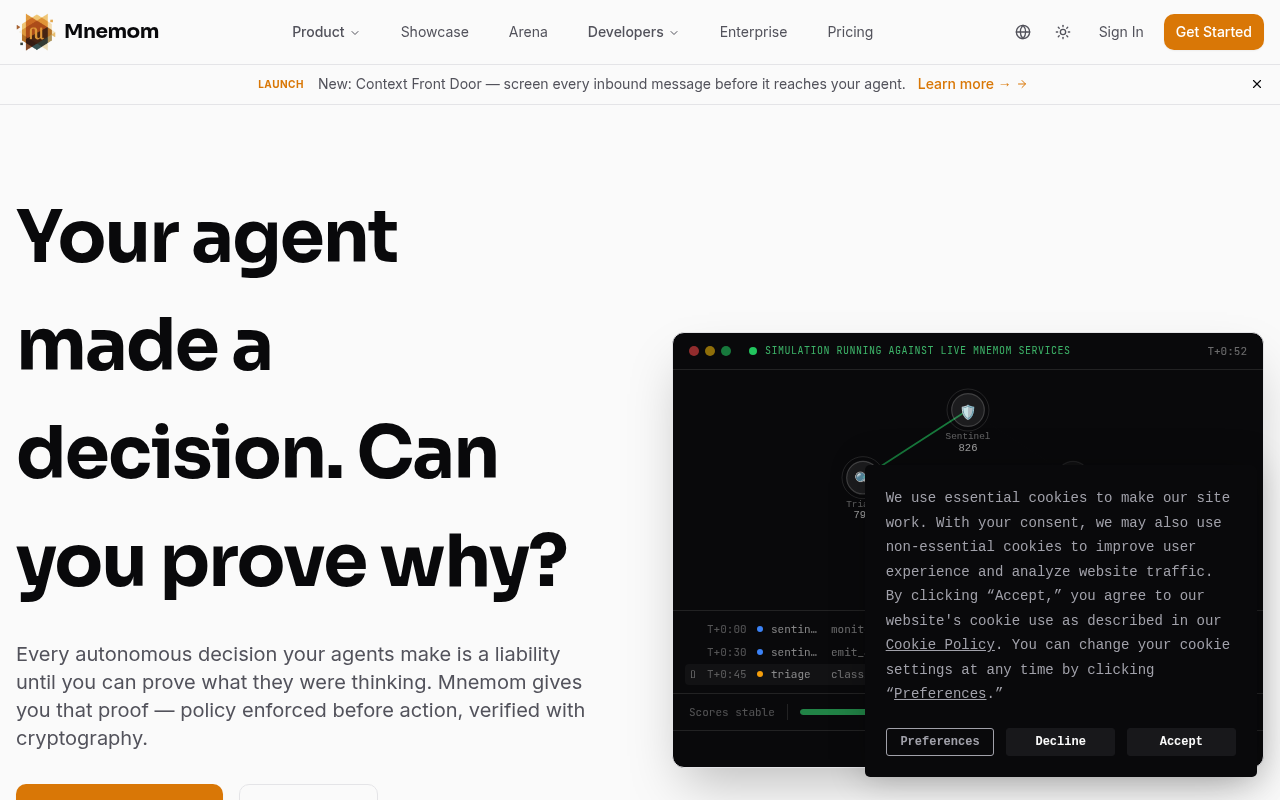Viewport: 1280px width, 800px height.
Task: Click the green window dot beside the yellow one
Action: pyautogui.click(x=726, y=351)
